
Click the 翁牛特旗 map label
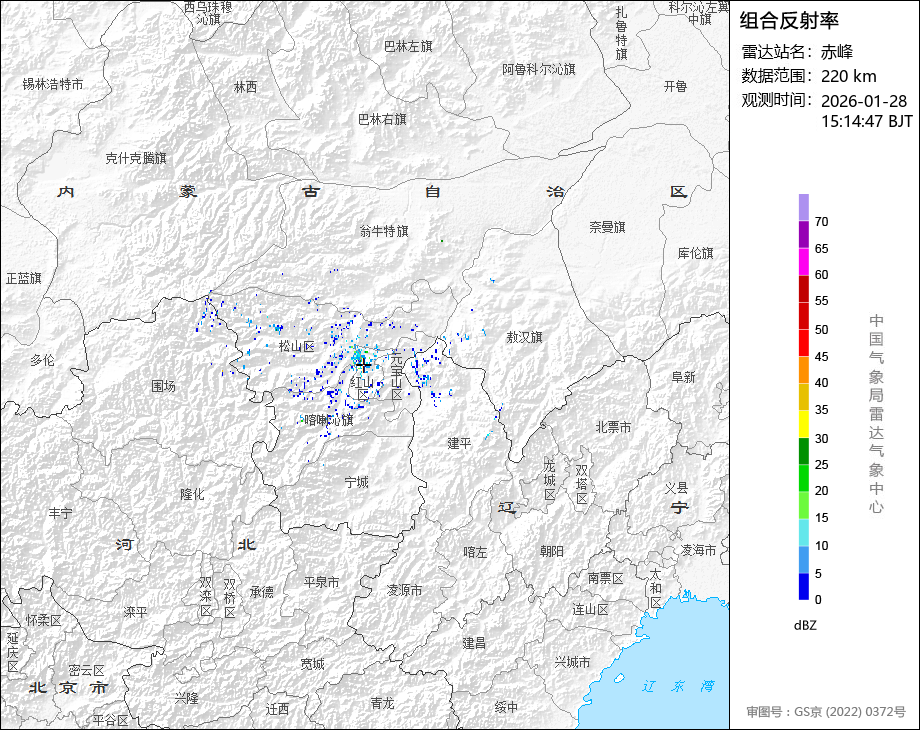[384, 231]
